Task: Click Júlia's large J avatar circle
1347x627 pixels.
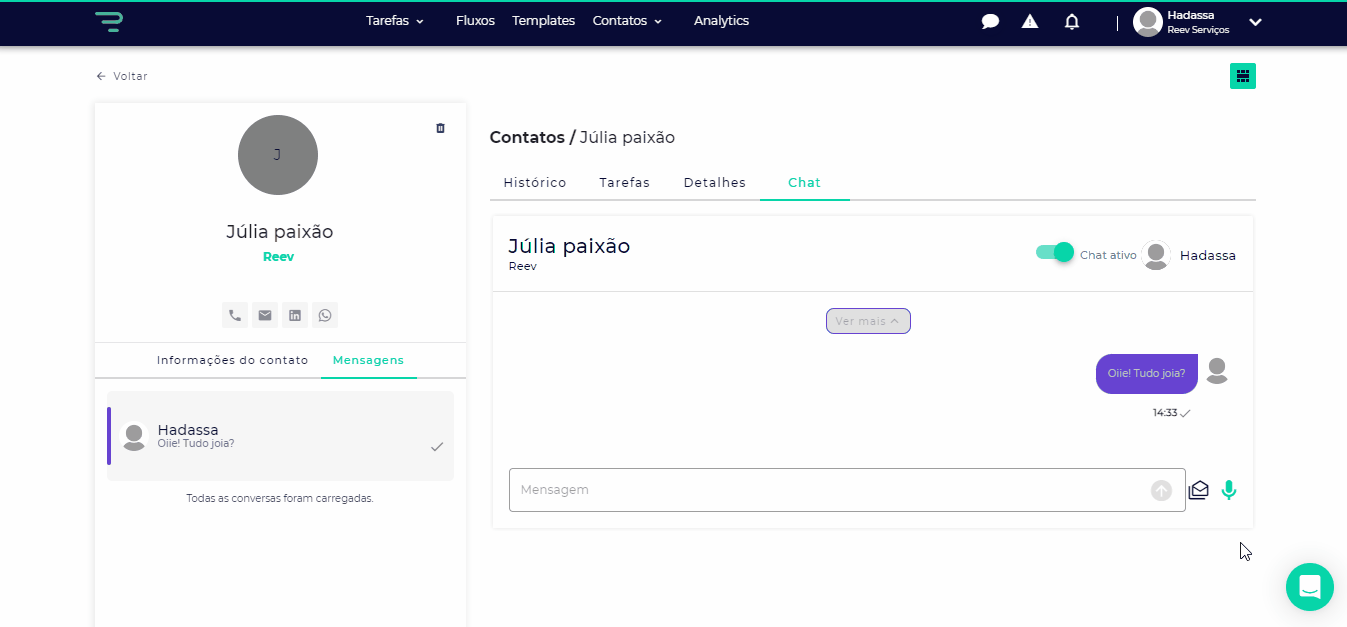Action: coord(278,155)
